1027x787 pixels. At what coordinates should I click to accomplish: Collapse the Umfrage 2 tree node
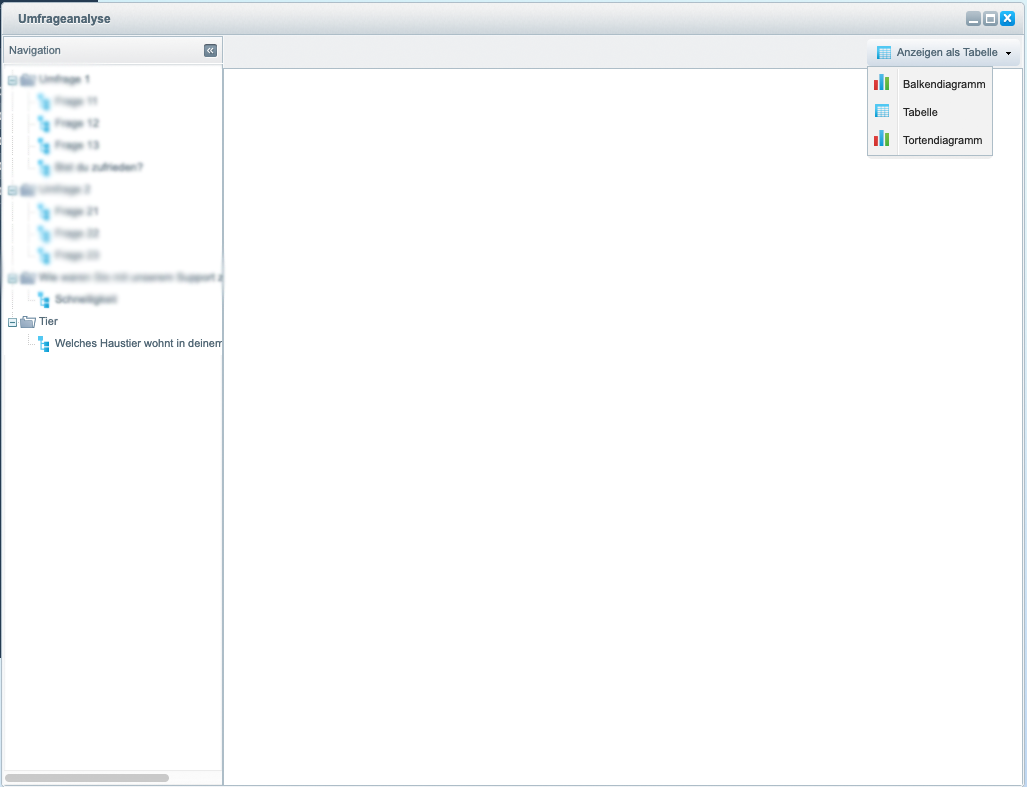point(12,190)
